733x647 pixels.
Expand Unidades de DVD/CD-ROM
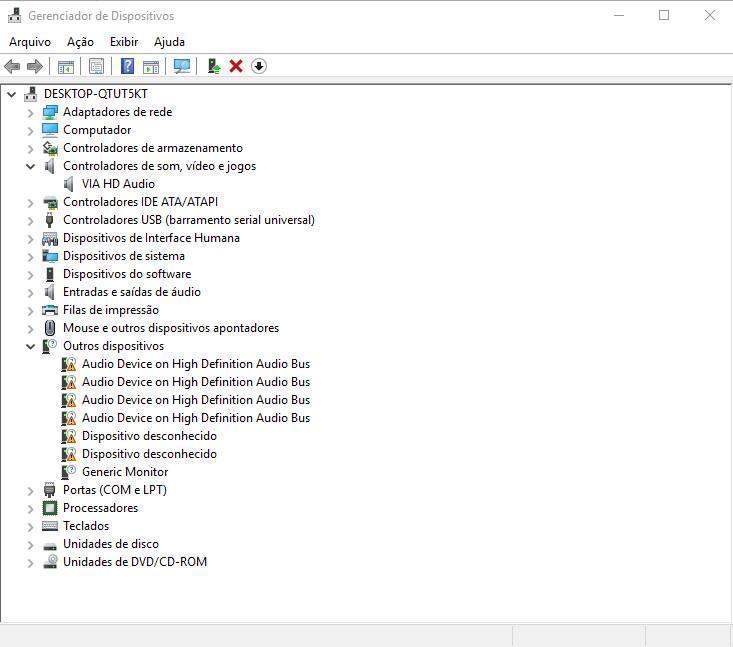click(x=30, y=562)
